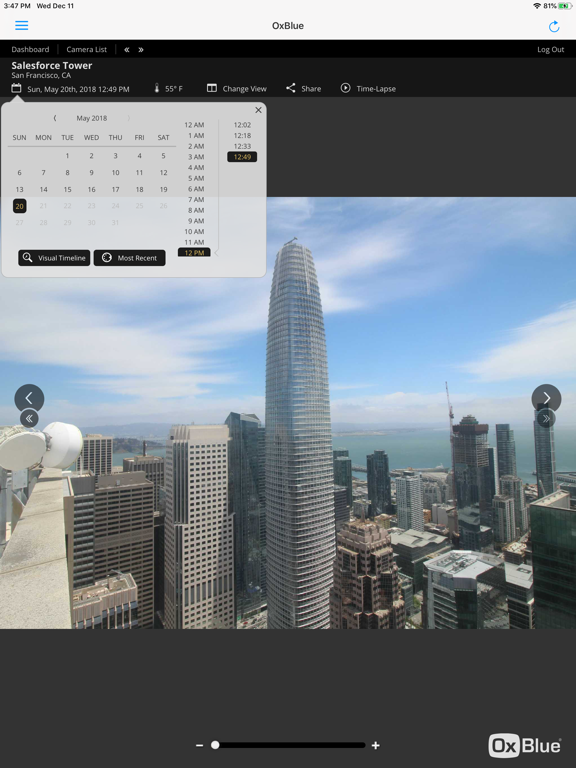Select May 13 in calendar
The width and height of the screenshot is (576, 768).
pyautogui.click(x=20, y=190)
